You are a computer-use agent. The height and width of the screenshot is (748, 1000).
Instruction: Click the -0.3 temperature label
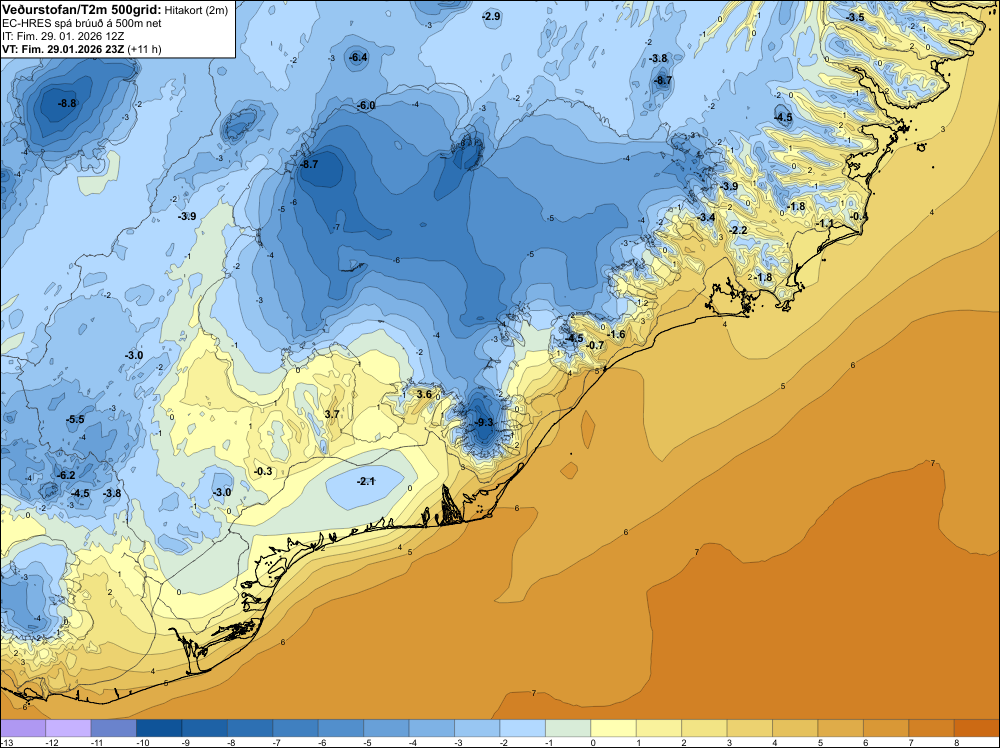pyautogui.click(x=263, y=472)
